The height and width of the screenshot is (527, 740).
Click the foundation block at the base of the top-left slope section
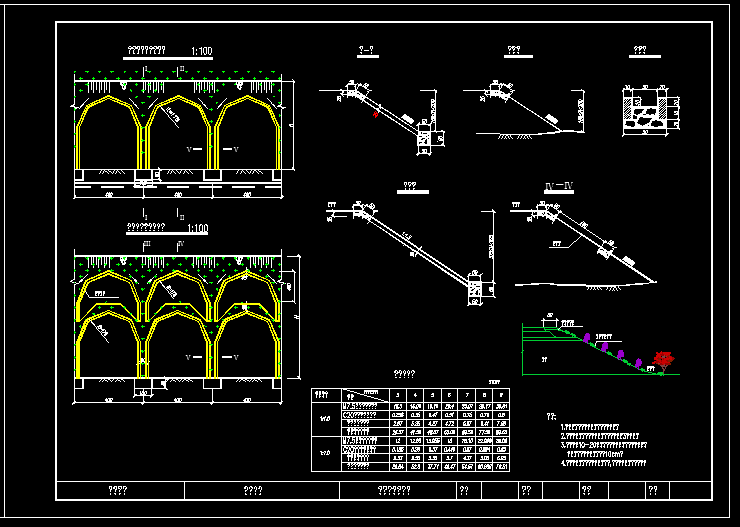(x=422, y=138)
